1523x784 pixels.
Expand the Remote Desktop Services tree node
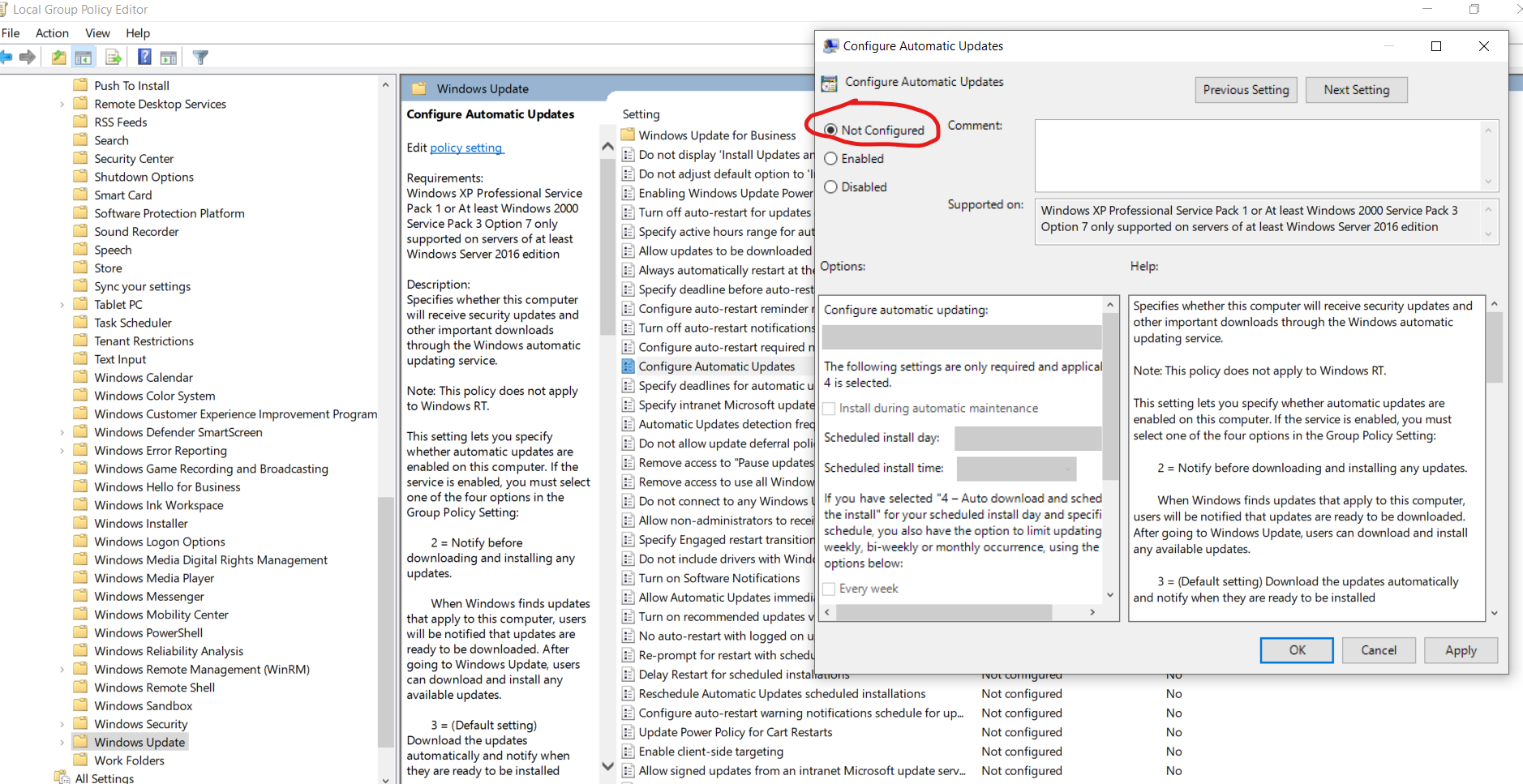(x=62, y=104)
